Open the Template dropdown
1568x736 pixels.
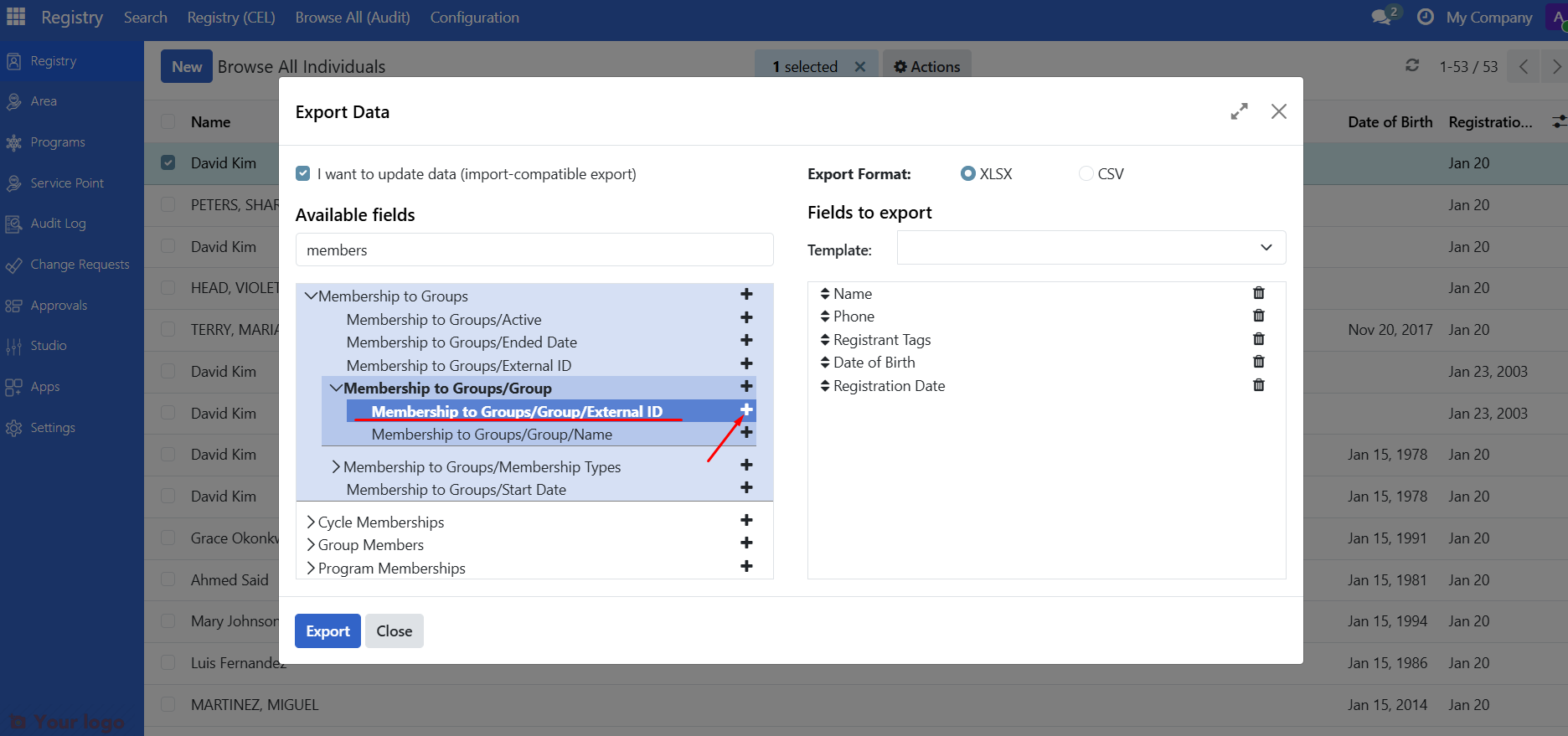(1091, 248)
